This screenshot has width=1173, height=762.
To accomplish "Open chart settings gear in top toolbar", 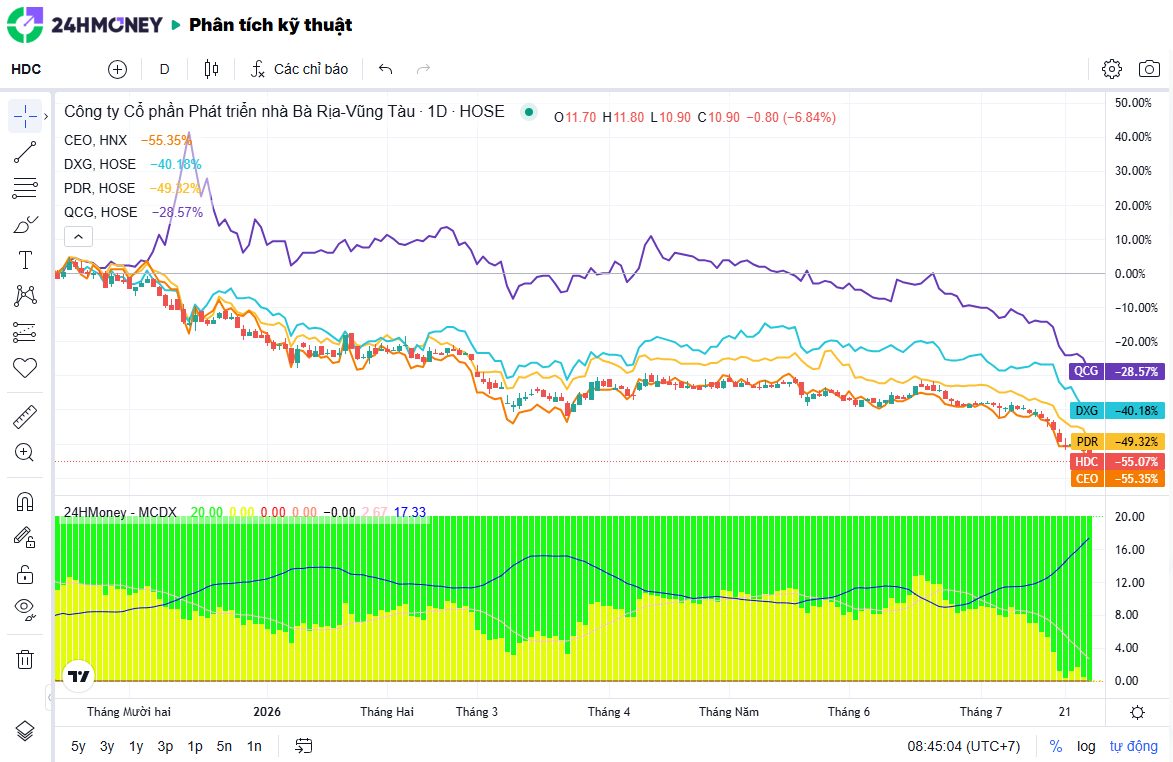I will [1112, 70].
